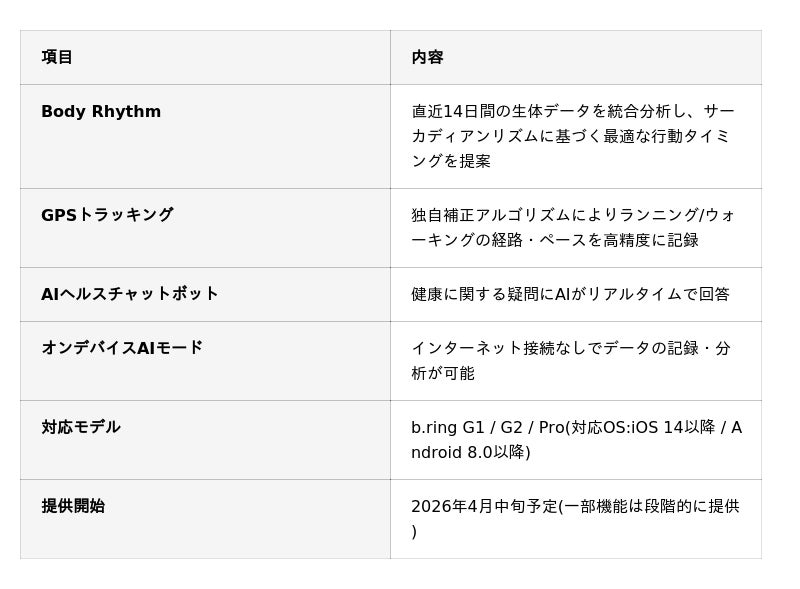Viewport: 800px width, 589px height.
Task: Select the AIヘルスチャットボット row label
Action: tap(130, 294)
